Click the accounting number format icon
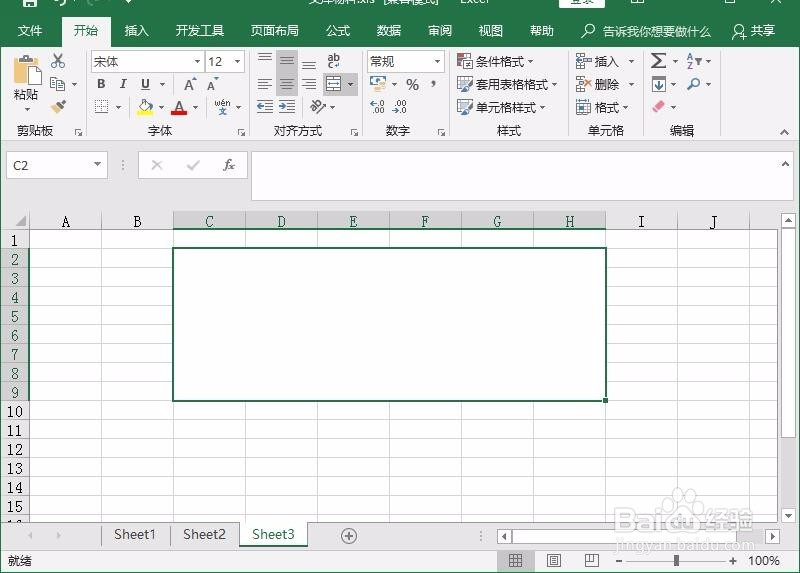Viewport: 800px width, 573px height. click(x=378, y=84)
